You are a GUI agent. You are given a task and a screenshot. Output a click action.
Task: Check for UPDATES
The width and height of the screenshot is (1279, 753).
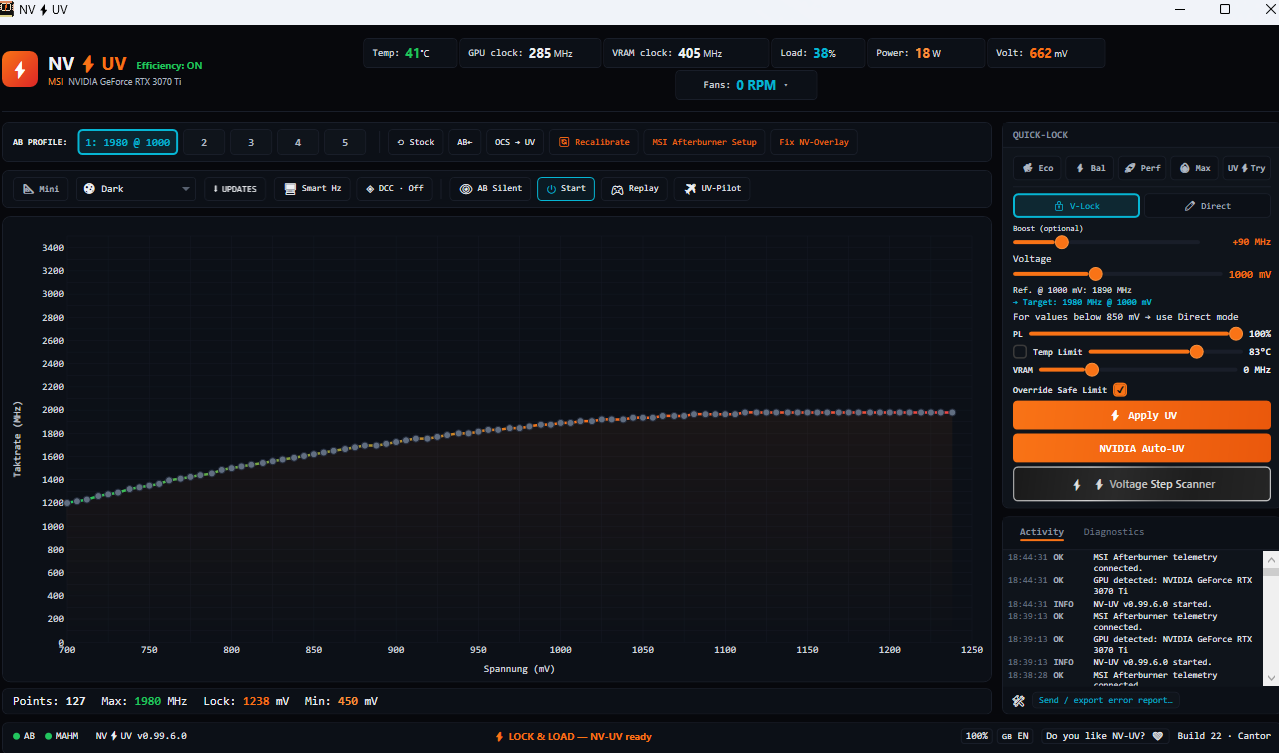tap(235, 189)
